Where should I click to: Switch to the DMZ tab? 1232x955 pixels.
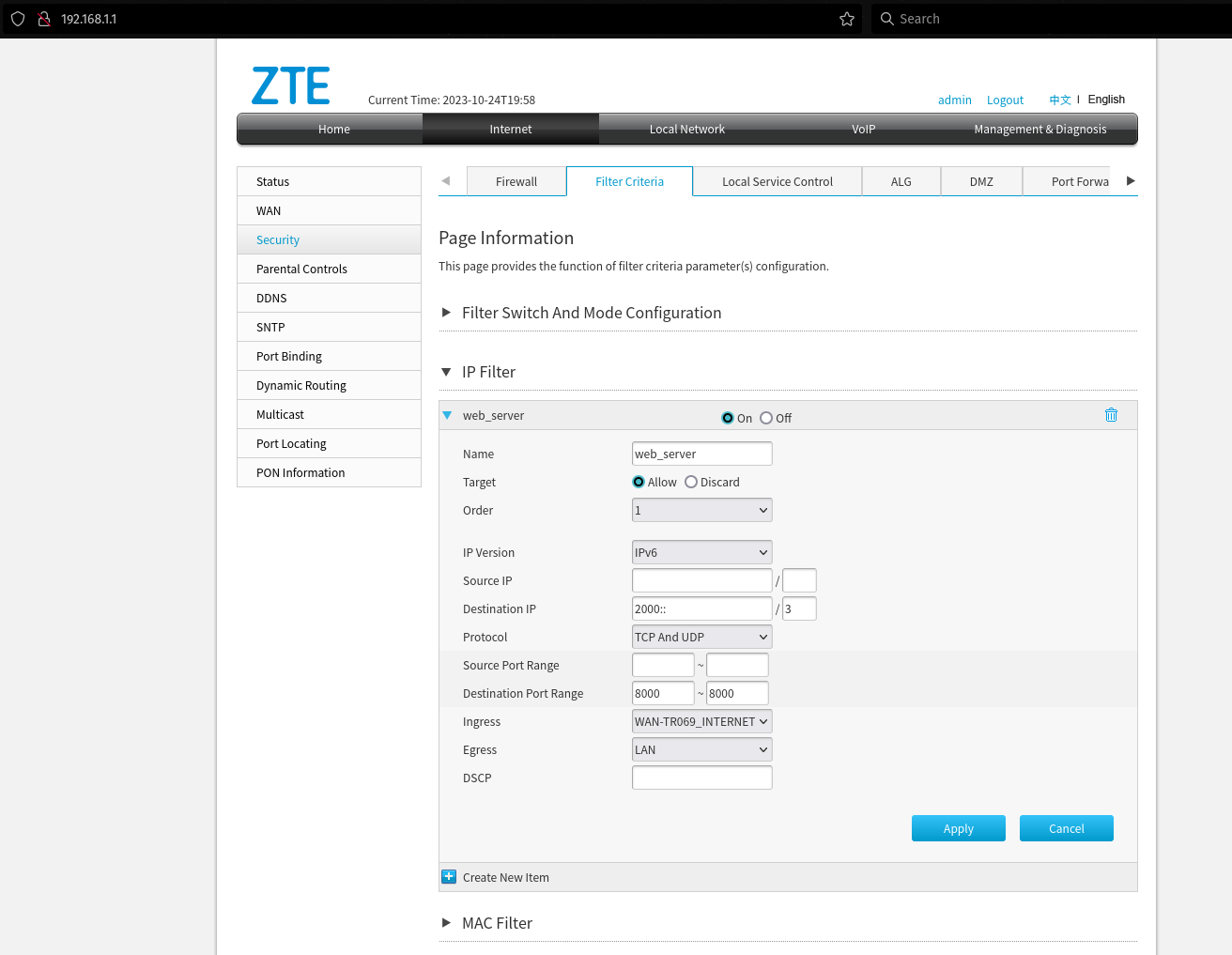pos(981,181)
